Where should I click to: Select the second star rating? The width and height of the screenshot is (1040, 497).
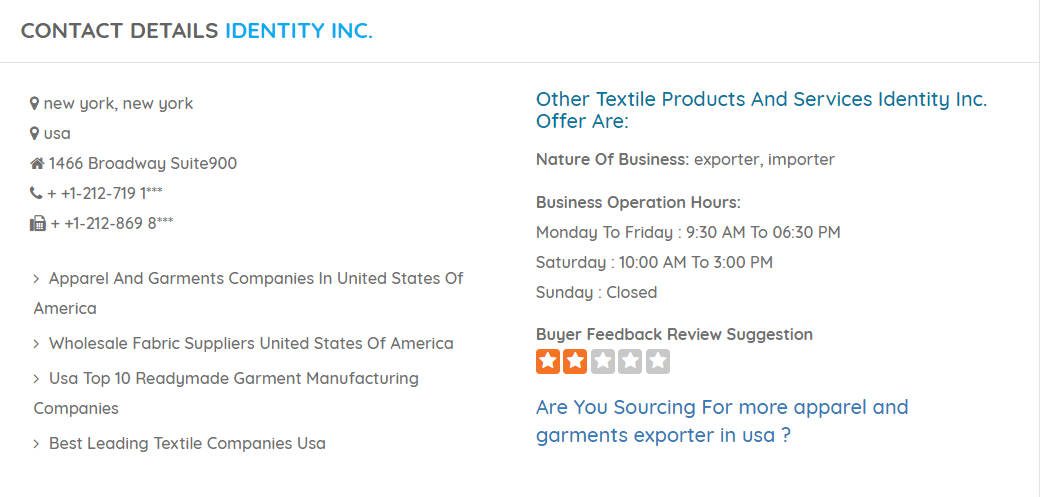[x=575, y=361]
